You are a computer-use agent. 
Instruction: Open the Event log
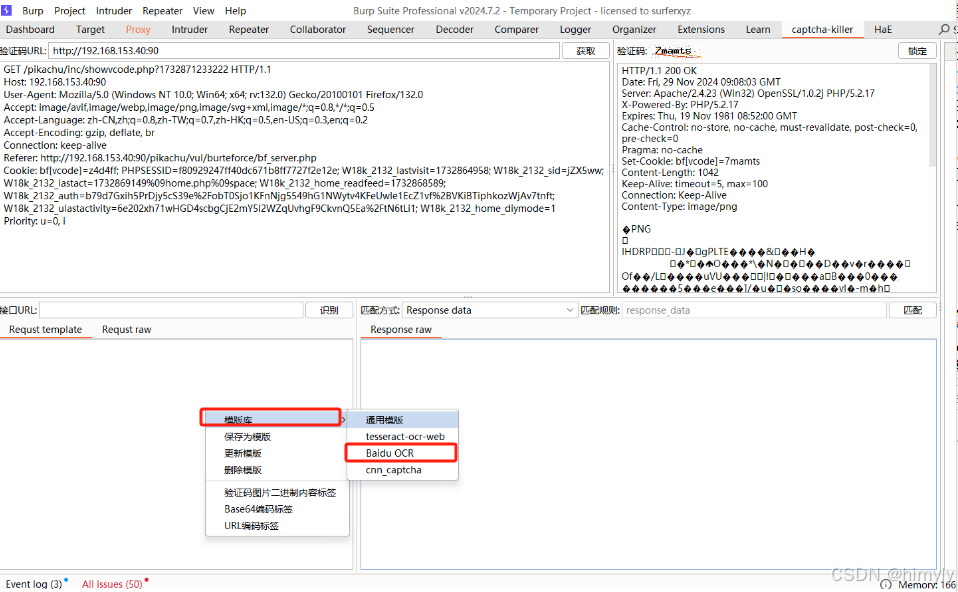(x=34, y=584)
